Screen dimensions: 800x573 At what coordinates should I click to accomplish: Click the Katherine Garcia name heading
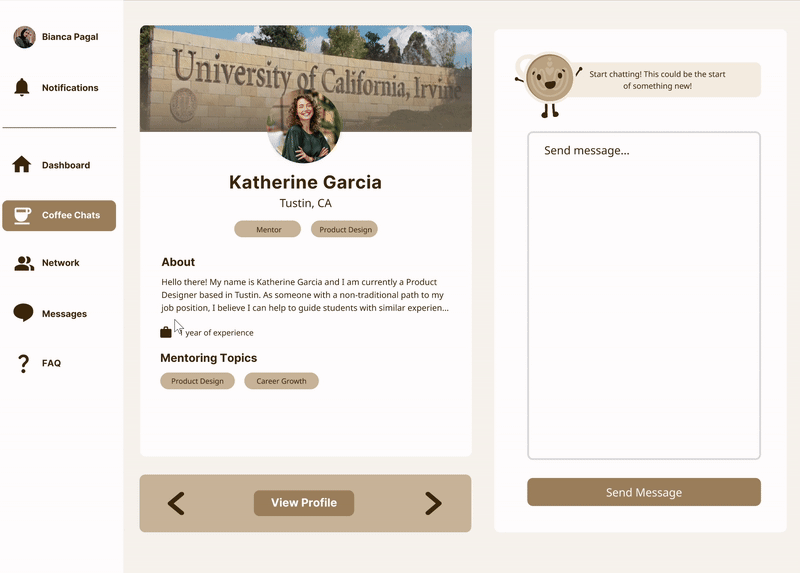click(x=305, y=182)
